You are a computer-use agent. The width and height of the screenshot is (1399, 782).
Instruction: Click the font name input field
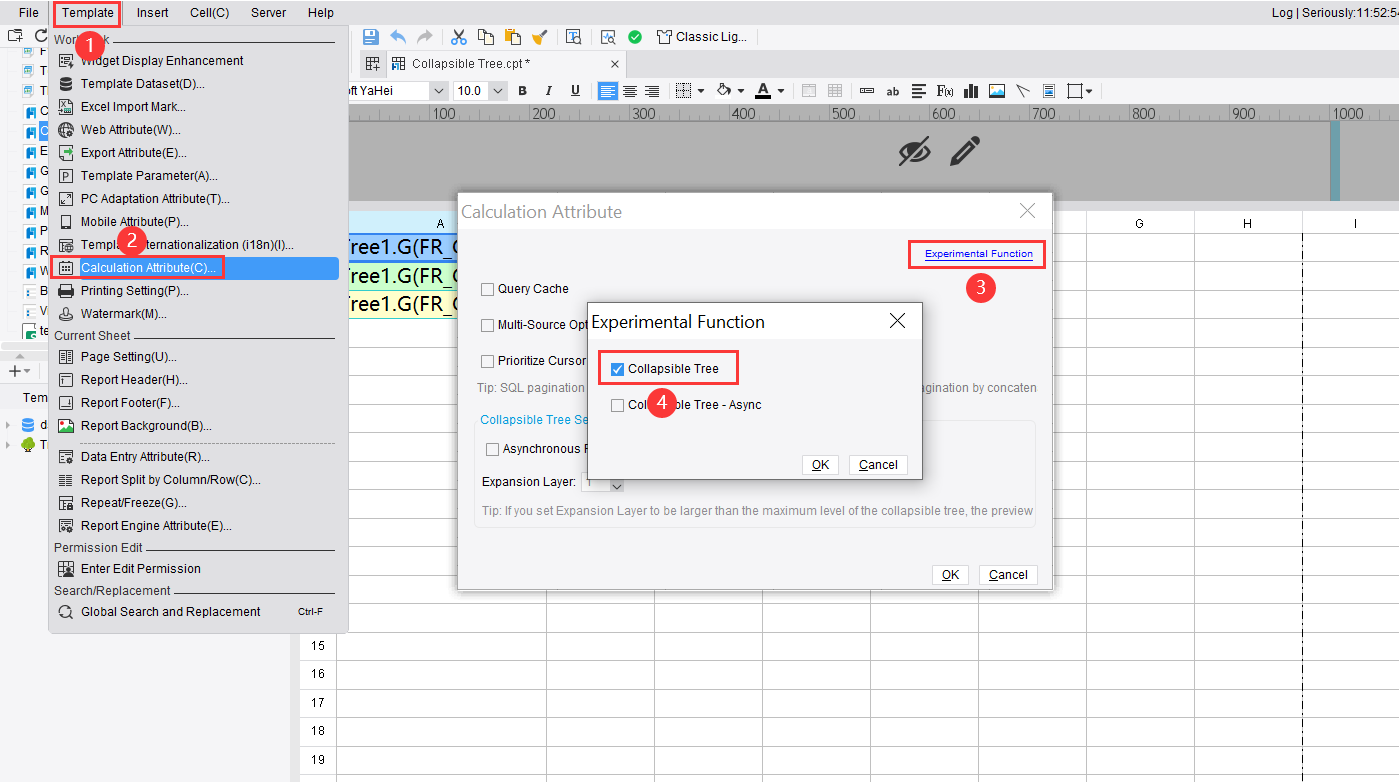coord(390,90)
